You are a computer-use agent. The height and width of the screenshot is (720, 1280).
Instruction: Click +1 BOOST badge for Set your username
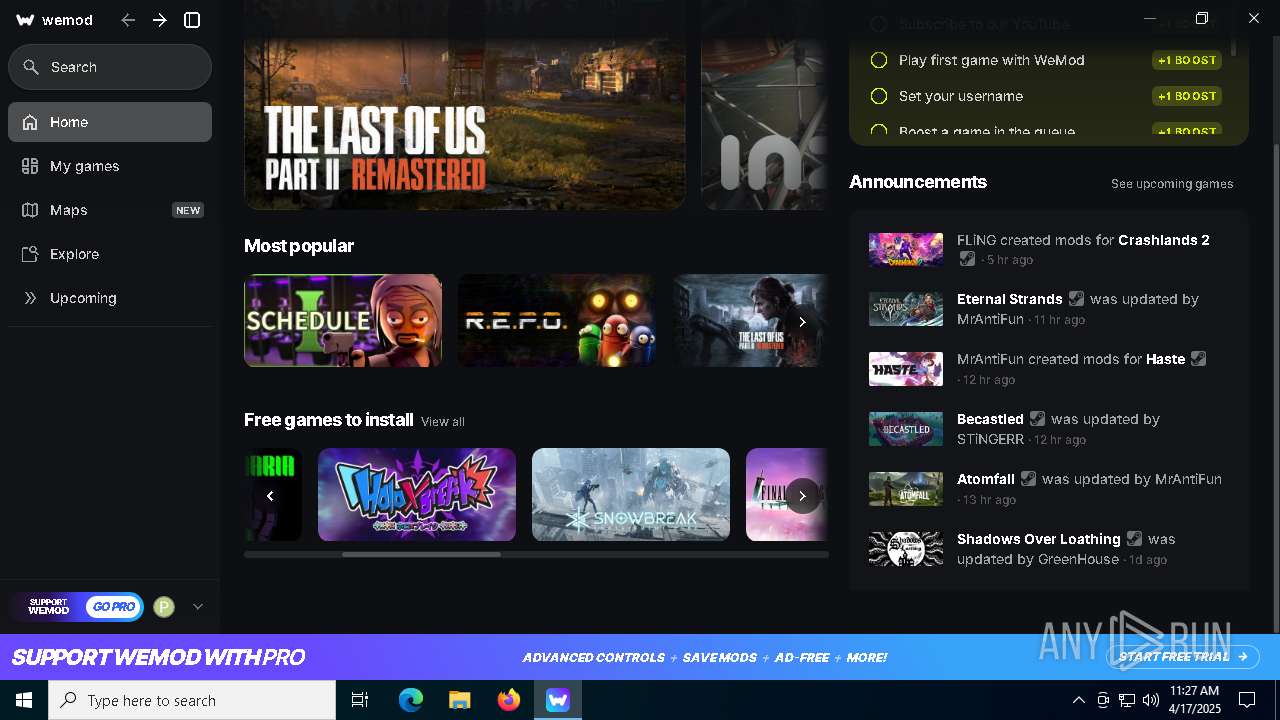pyautogui.click(x=1187, y=96)
